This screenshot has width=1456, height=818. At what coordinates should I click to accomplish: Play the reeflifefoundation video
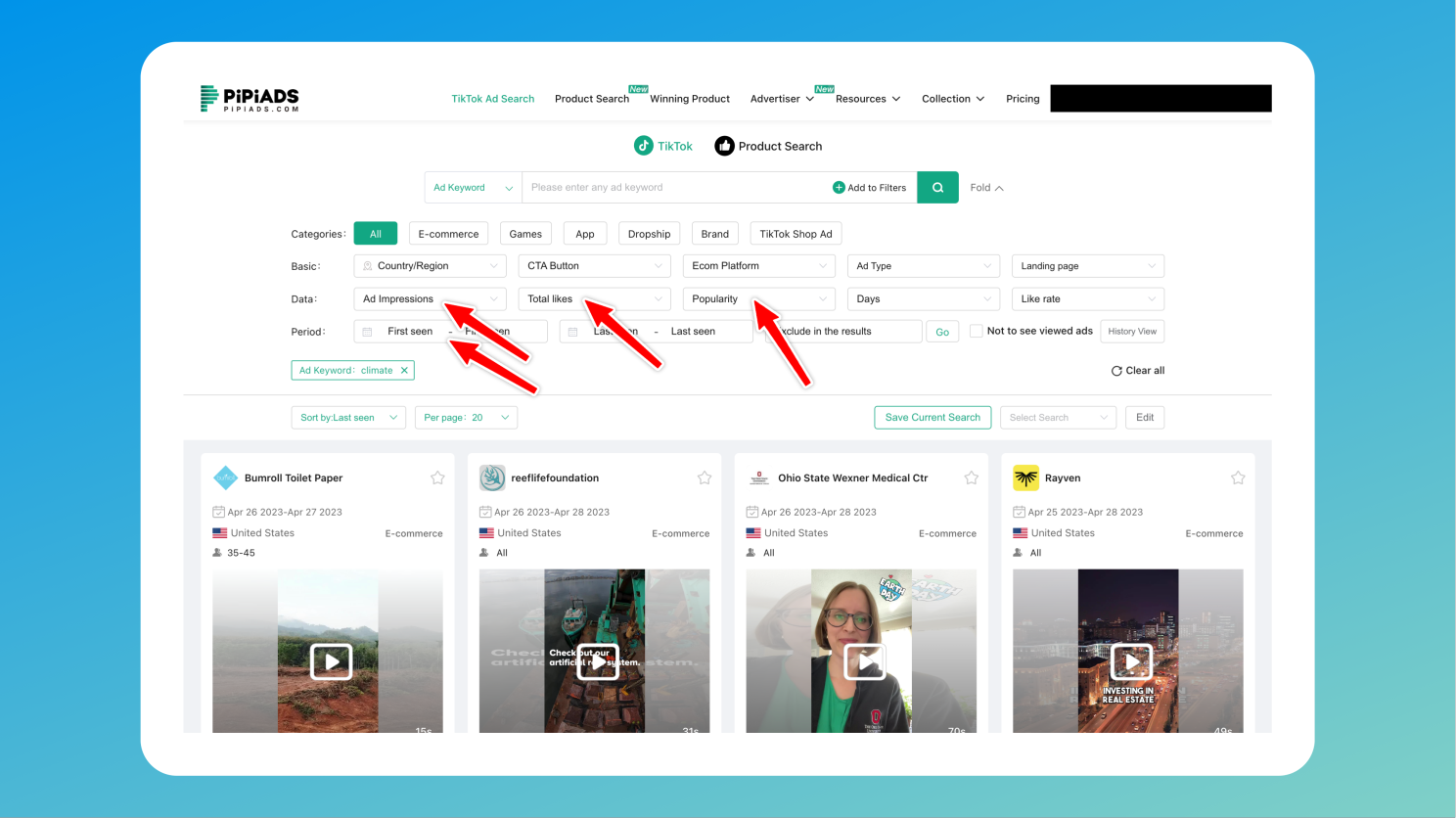click(x=598, y=662)
